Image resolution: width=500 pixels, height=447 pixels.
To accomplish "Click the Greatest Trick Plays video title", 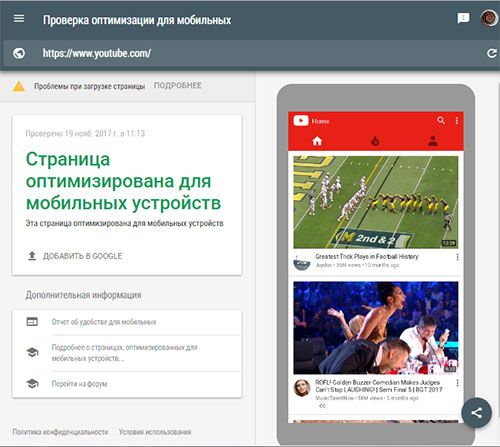I will (x=367, y=256).
